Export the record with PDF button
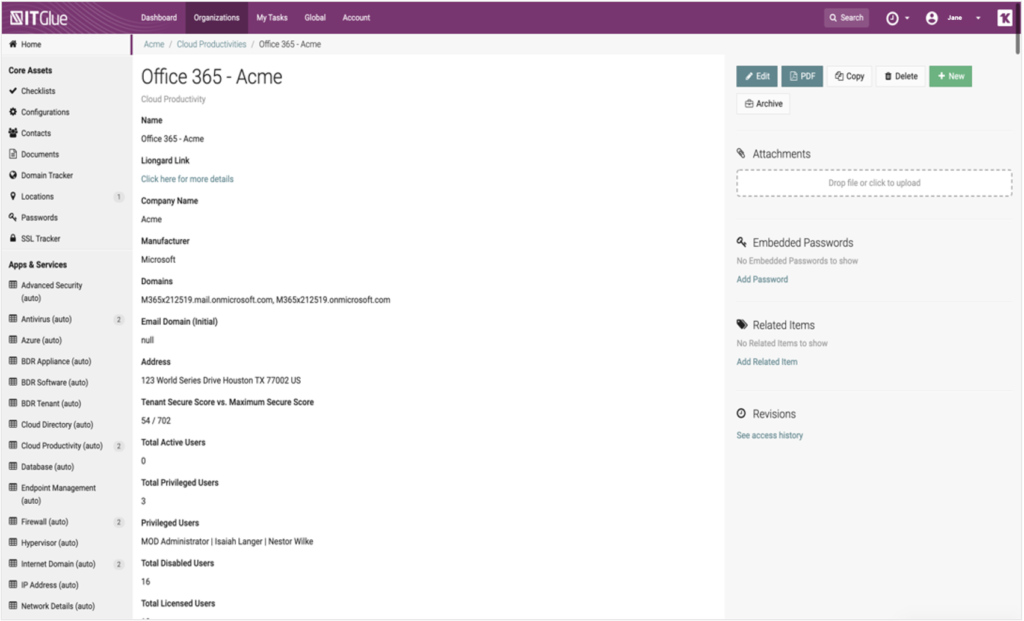This screenshot has height=621, width=1024. 802,76
